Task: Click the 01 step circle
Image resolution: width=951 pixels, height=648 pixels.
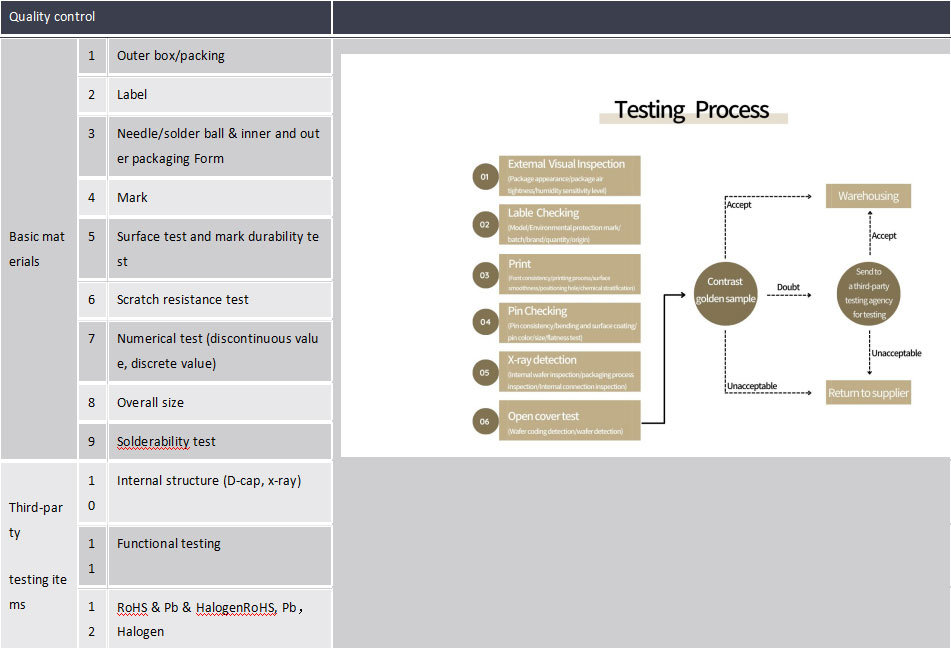Action: 484,177
